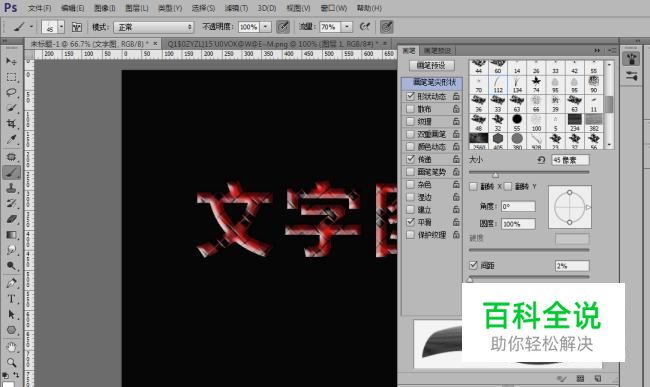Select the Hand tool
Viewport: 650px width, 387px height.
click(11, 347)
